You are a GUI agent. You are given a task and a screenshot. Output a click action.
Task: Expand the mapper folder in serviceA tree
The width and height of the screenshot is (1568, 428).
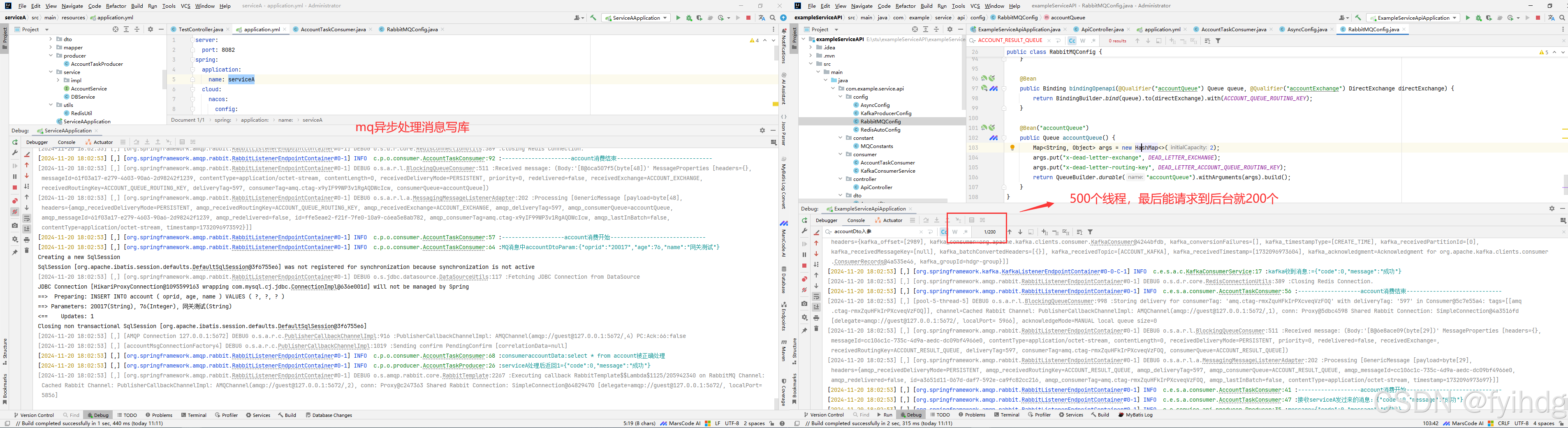51,48
